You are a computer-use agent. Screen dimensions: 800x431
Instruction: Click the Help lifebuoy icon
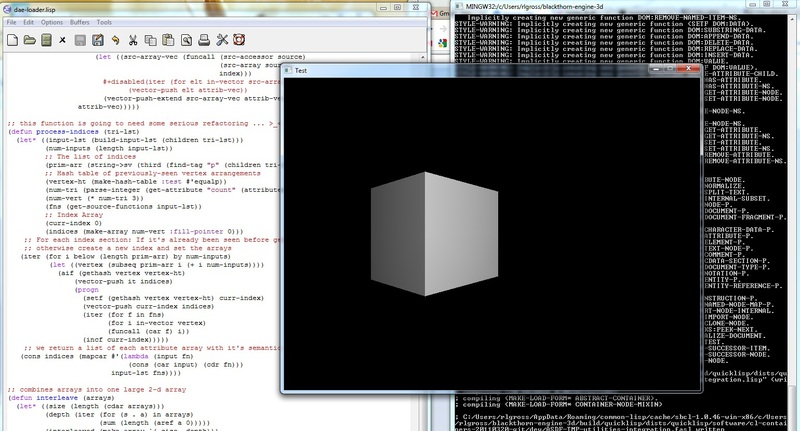pyautogui.click(x=239, y=39)
